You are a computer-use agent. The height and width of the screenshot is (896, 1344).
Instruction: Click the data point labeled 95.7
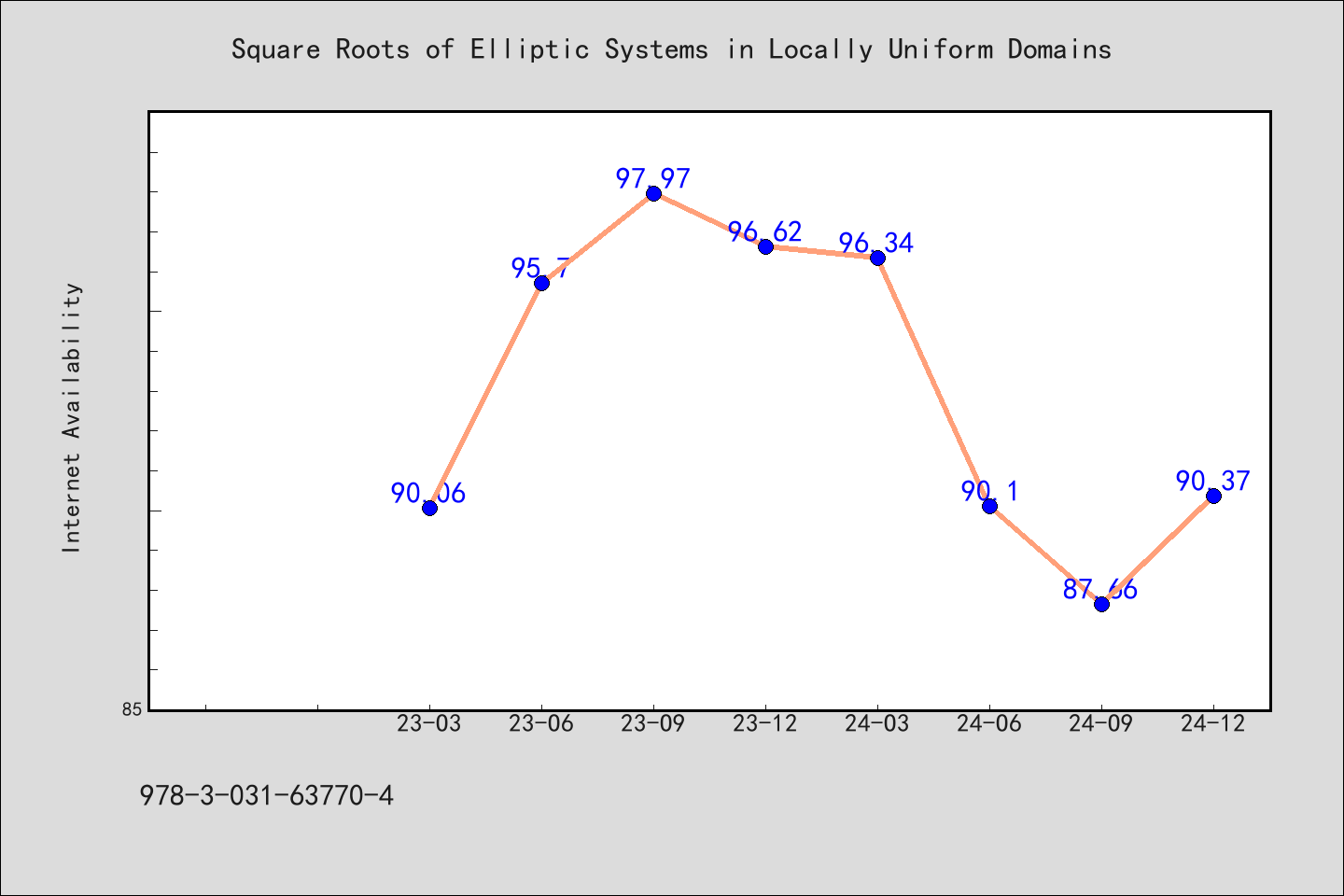coord(541,283)
